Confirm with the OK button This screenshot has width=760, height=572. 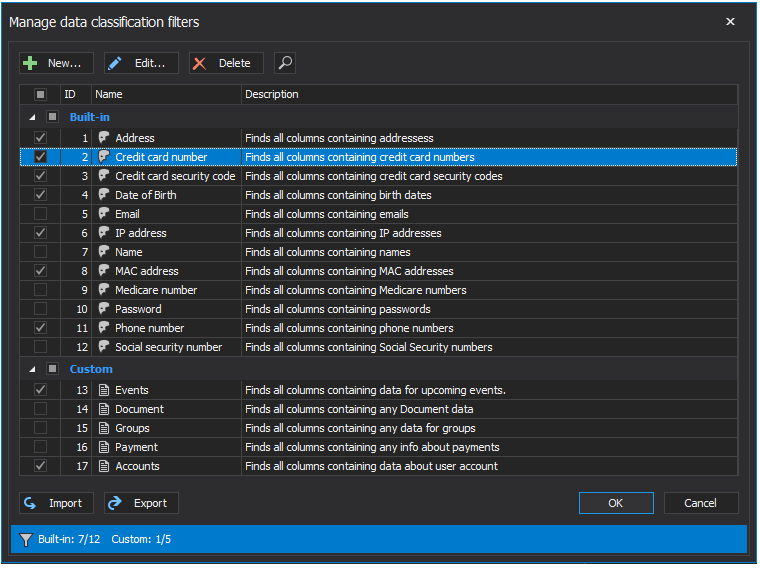coord(616,503)
